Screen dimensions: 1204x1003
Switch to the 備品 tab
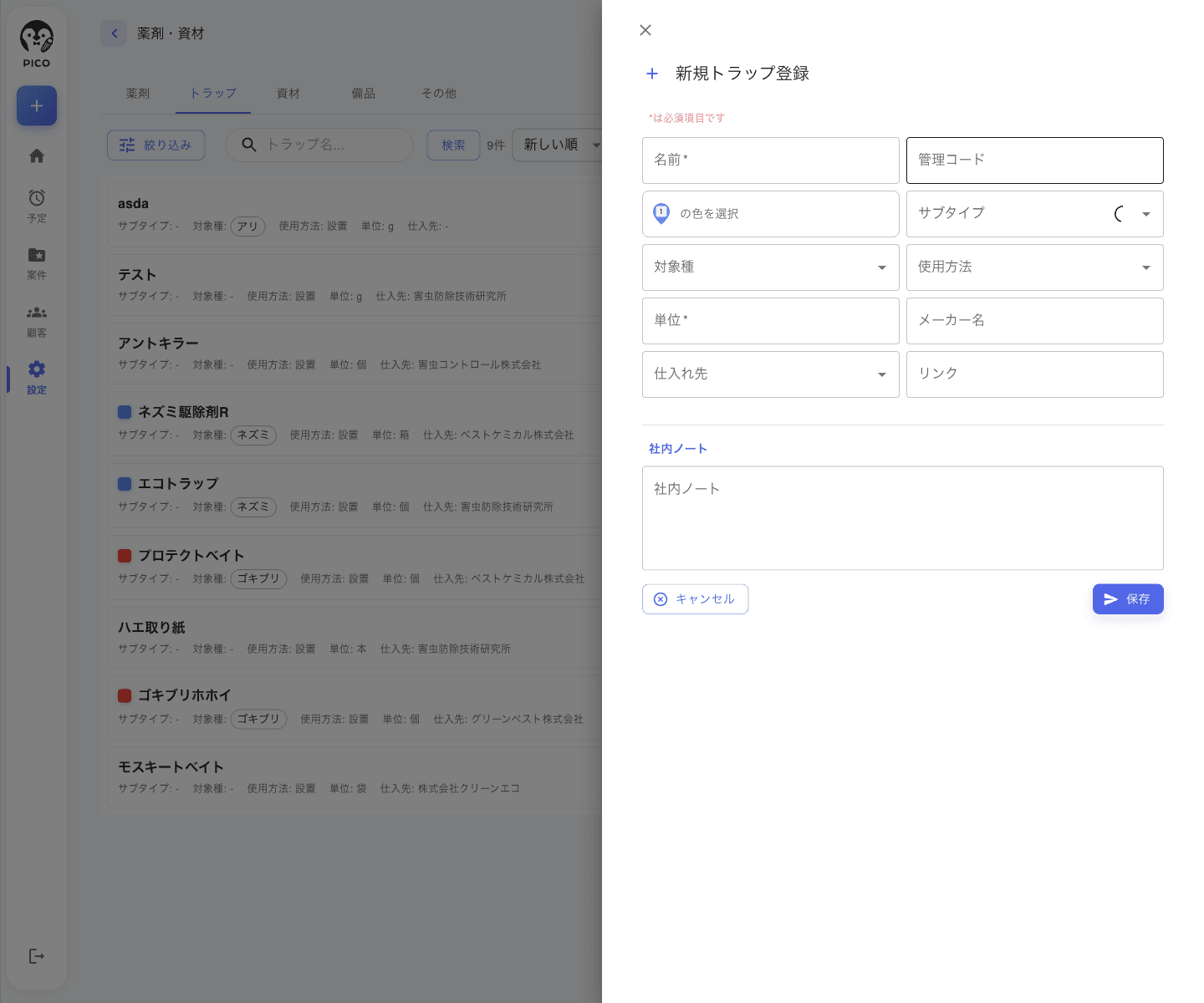(x=364, y=94)
